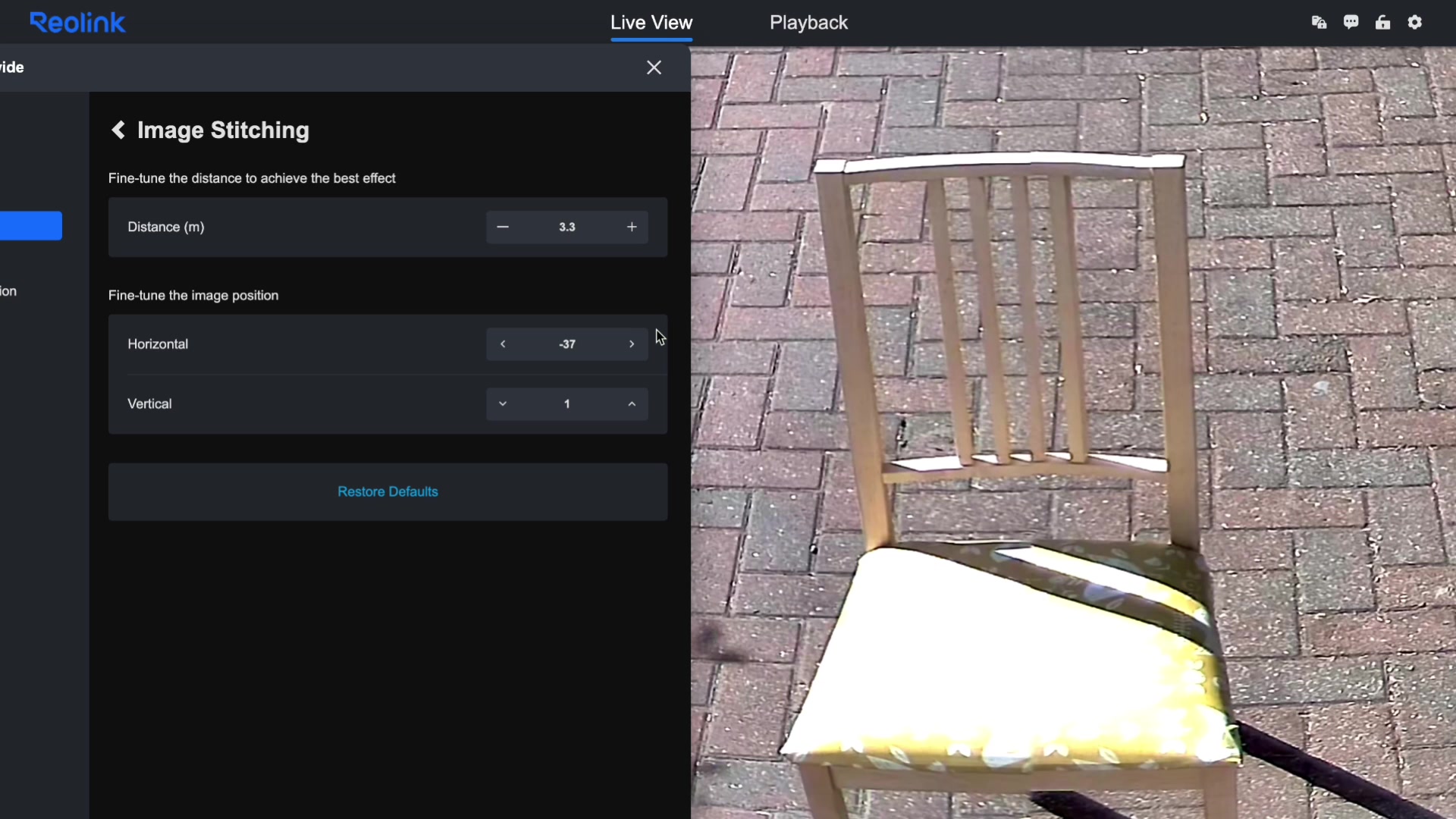This screenshot has width=1456, height=819.
Task: Go back using the Image Stitching back arrow
Action: point(118,130)
